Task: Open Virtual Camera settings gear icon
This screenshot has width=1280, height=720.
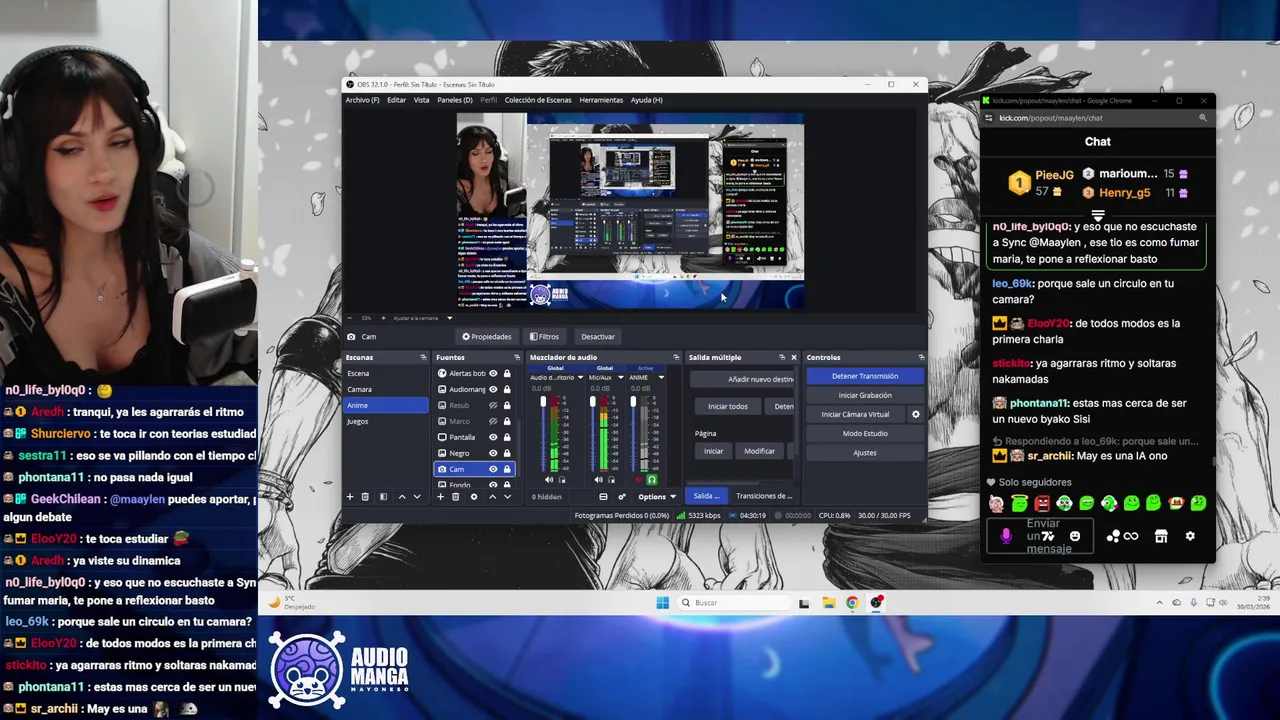Action: 915,414
